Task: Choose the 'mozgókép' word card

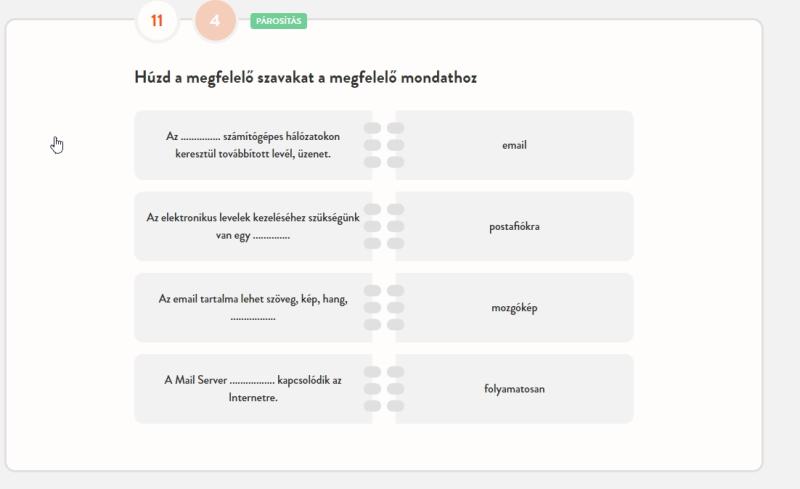Action: tap(514, 308)
